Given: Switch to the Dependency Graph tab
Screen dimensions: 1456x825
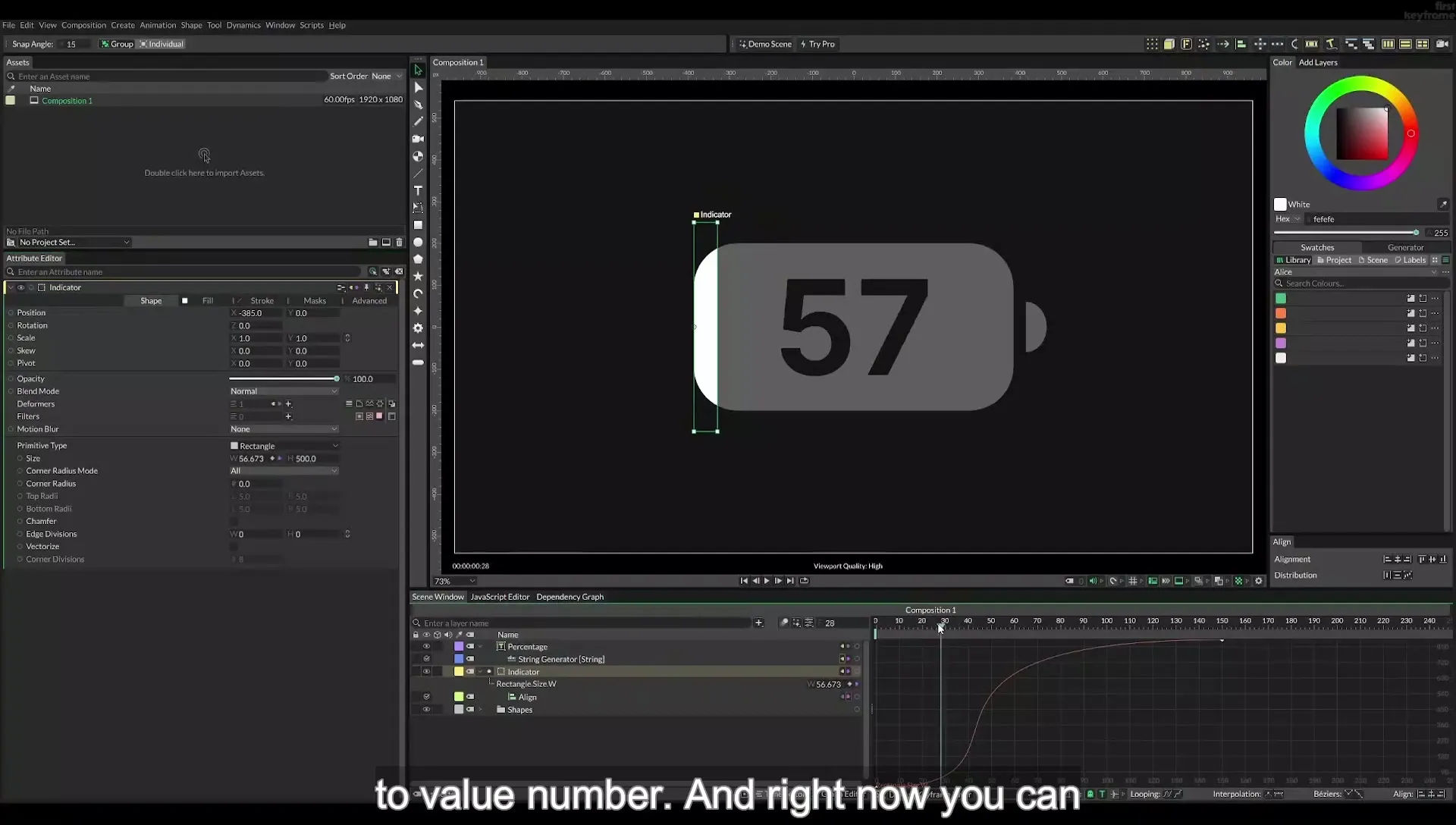Looking at the screenshot, I should 570,597.
